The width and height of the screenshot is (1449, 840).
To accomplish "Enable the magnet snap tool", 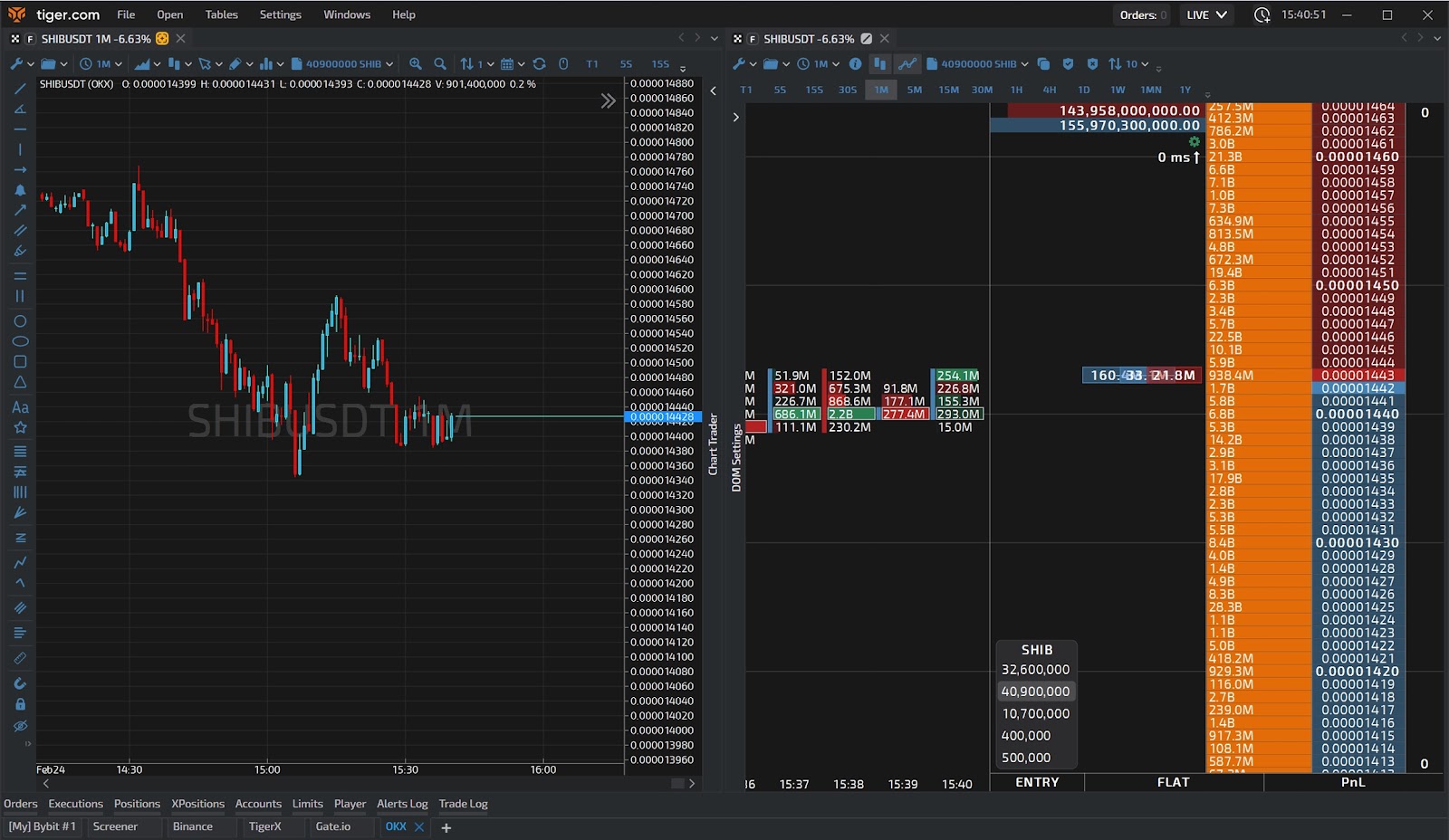I will [x=20, y=683].
